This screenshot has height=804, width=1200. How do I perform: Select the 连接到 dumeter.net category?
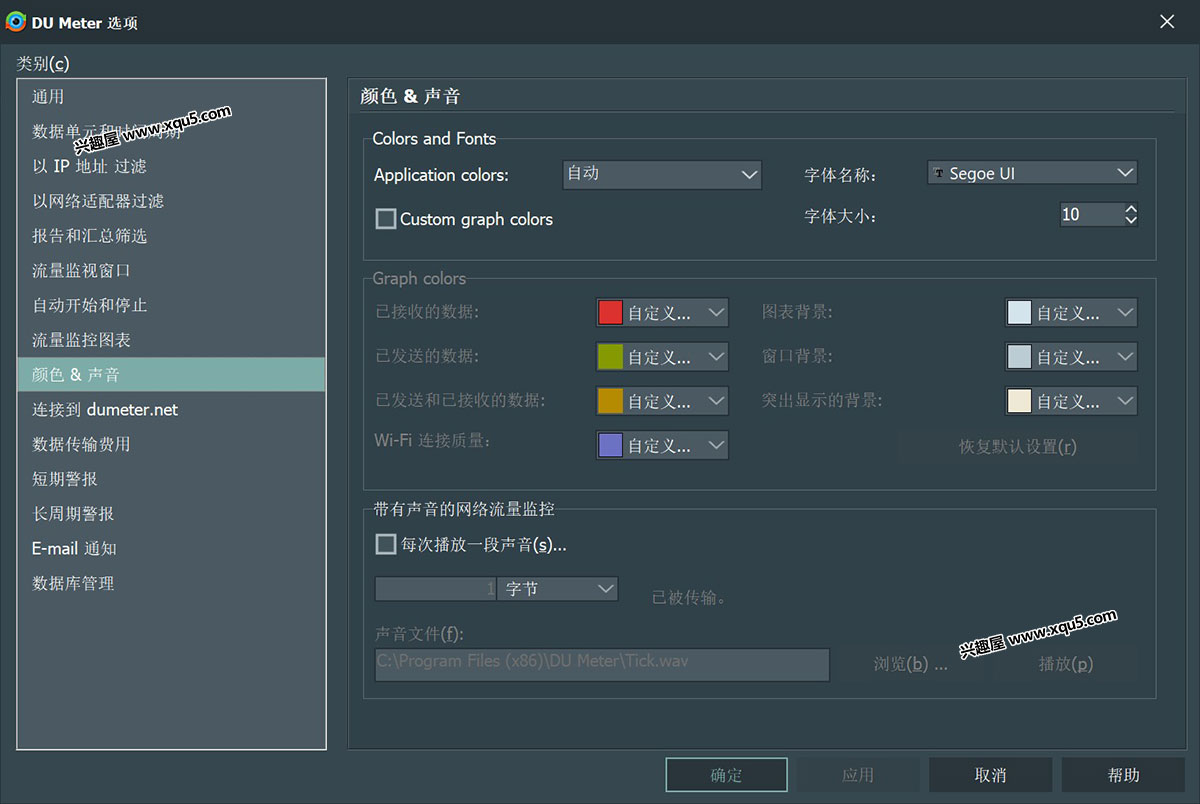pyautogui.click(x=171, y=409)
